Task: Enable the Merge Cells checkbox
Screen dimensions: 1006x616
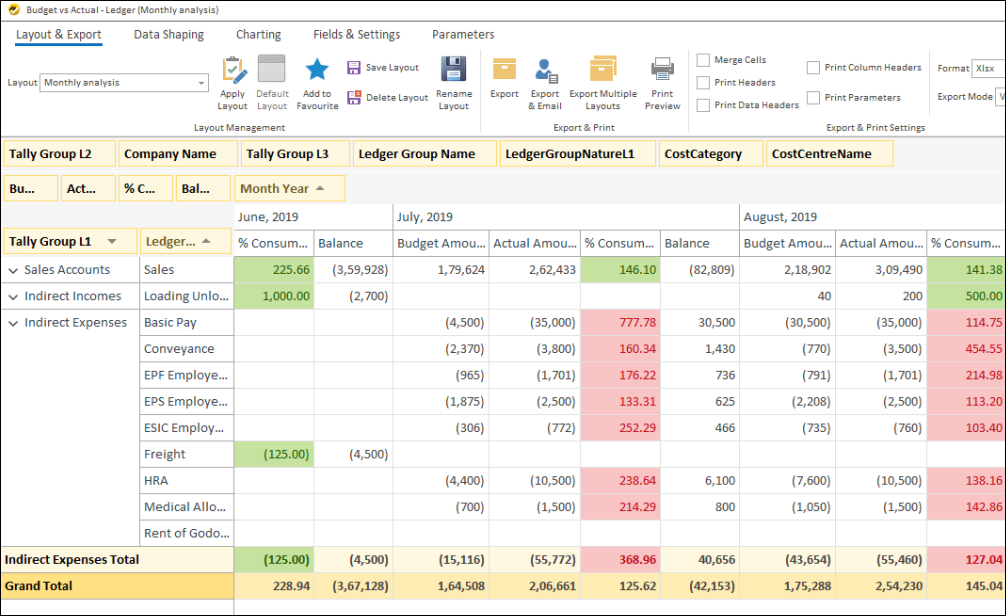Action: click(x=704, y=61)
